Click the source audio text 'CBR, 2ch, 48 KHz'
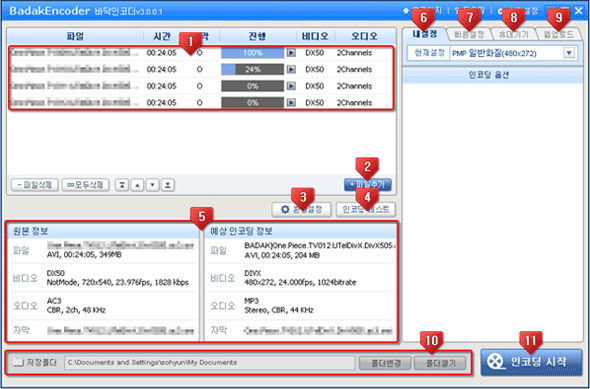 click(x=76, y=310)
